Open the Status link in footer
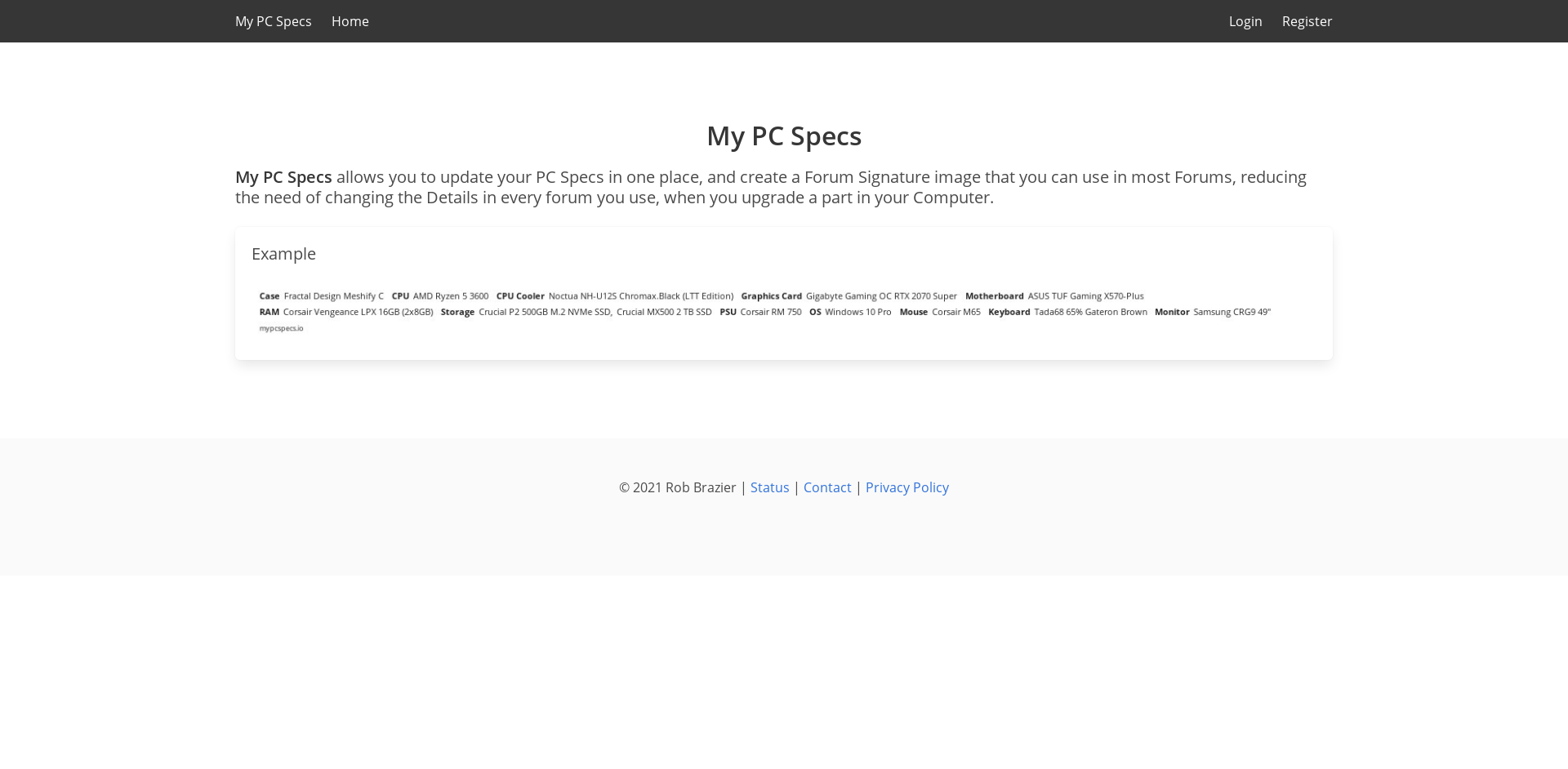The image size is (1568, 769). pyautogui.click(x=769, y=487)
